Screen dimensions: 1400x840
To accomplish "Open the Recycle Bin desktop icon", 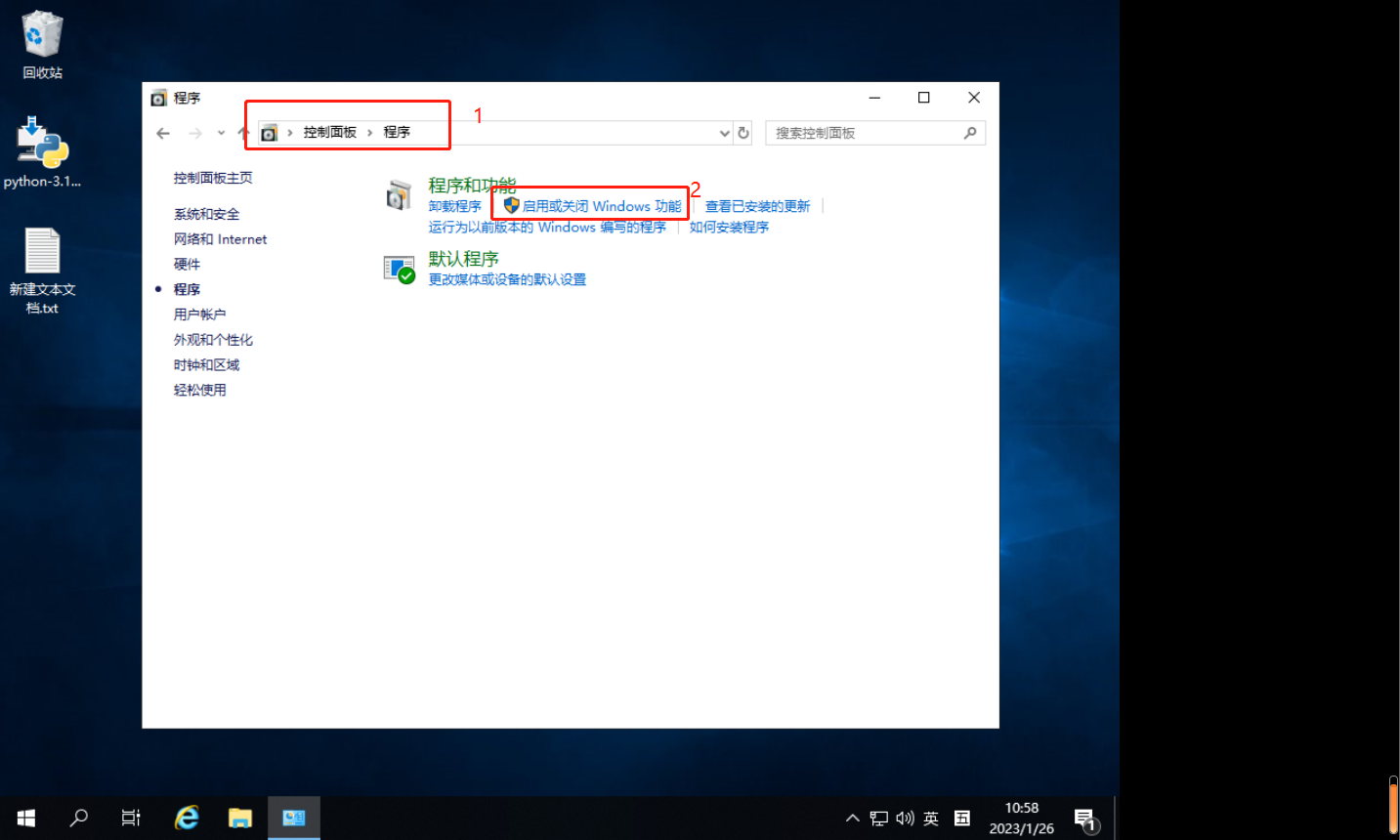I will (x=42, y=45).
